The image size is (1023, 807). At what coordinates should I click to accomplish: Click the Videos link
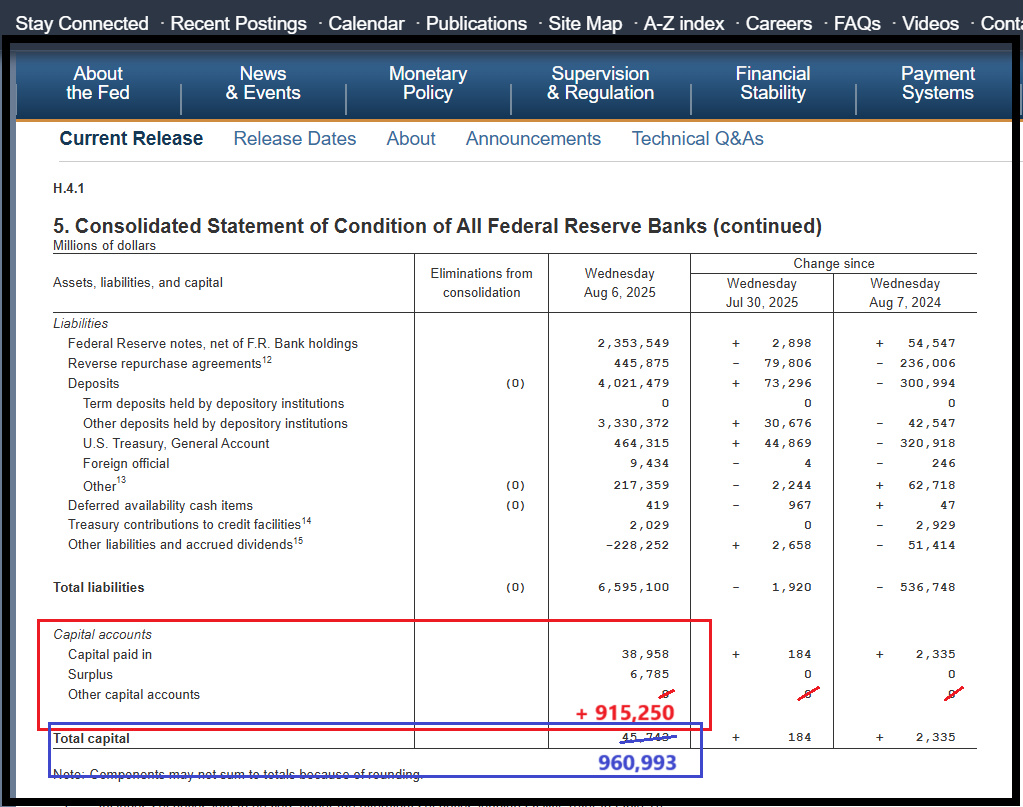point(930,23)
